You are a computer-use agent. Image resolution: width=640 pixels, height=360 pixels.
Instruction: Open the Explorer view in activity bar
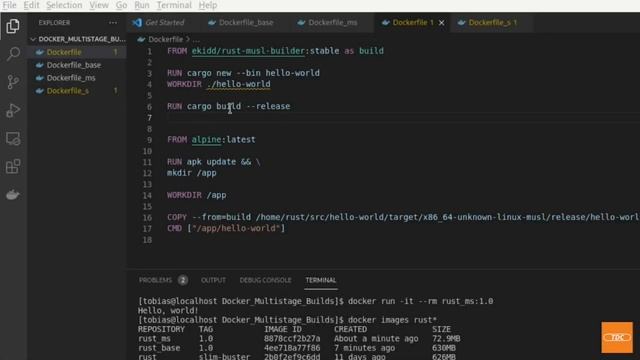(x=13, y=26)
